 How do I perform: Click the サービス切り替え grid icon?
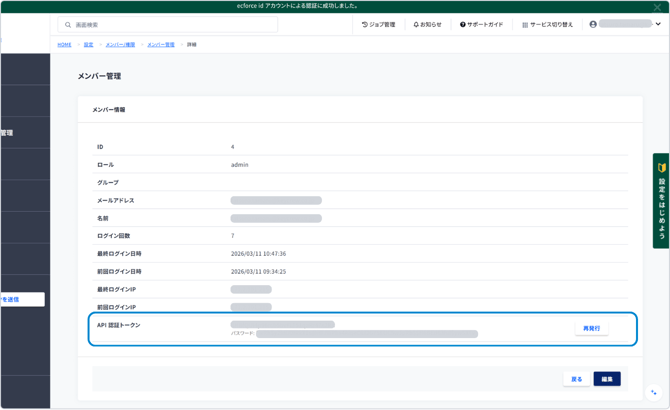[x=525, y=25]
